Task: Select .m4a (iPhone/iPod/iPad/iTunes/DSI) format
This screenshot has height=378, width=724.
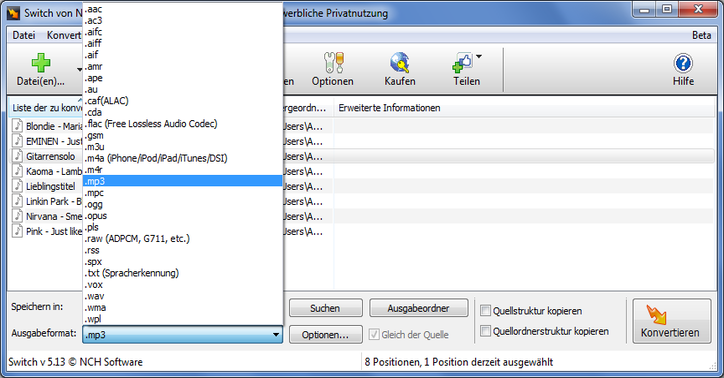Action: (x=182, y=158)
